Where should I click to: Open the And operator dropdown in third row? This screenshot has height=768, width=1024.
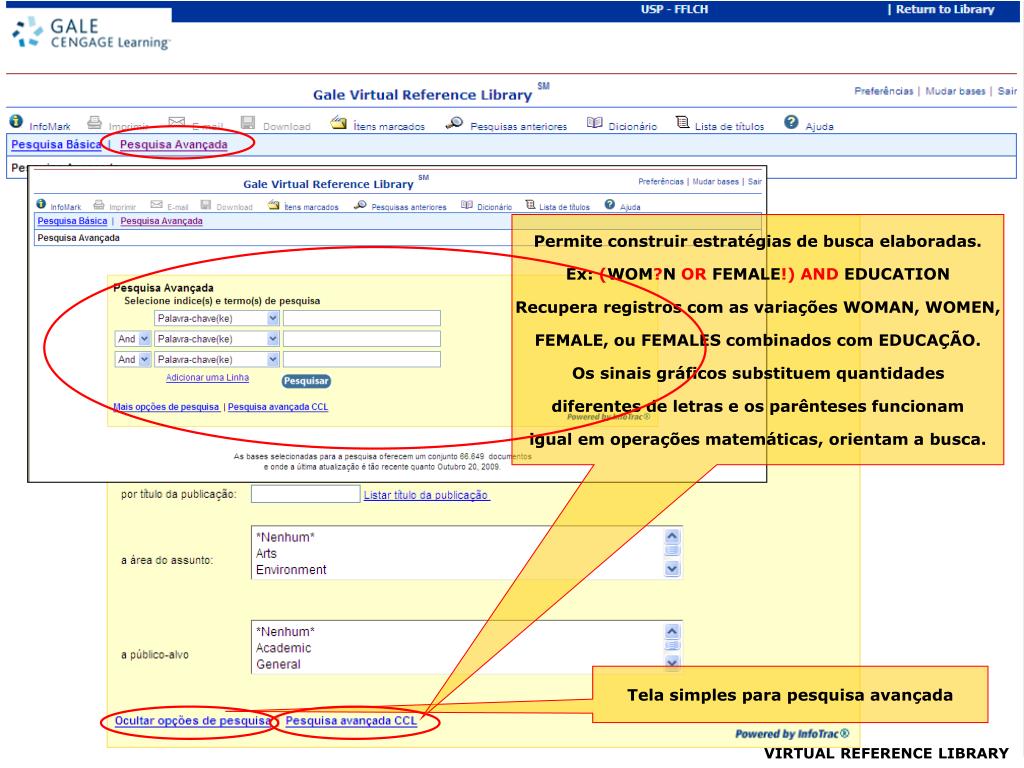pos(133,359)
